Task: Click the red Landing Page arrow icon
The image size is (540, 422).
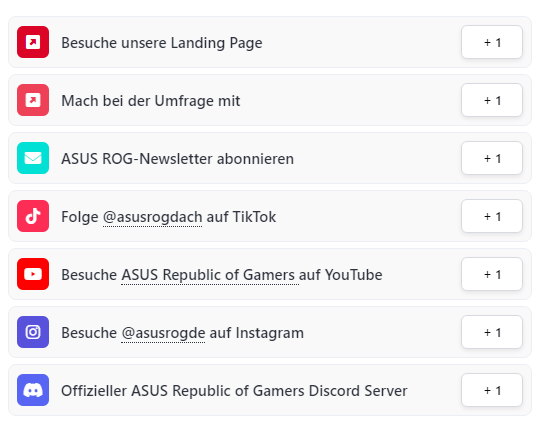Action: [x=33, y=42]
